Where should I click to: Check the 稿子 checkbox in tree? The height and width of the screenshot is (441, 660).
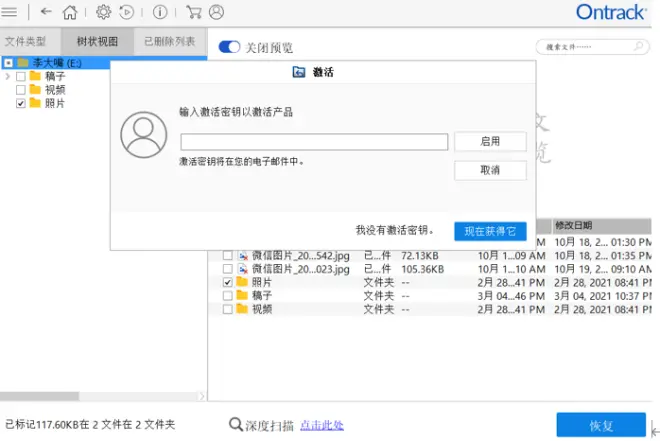point(21,77)
